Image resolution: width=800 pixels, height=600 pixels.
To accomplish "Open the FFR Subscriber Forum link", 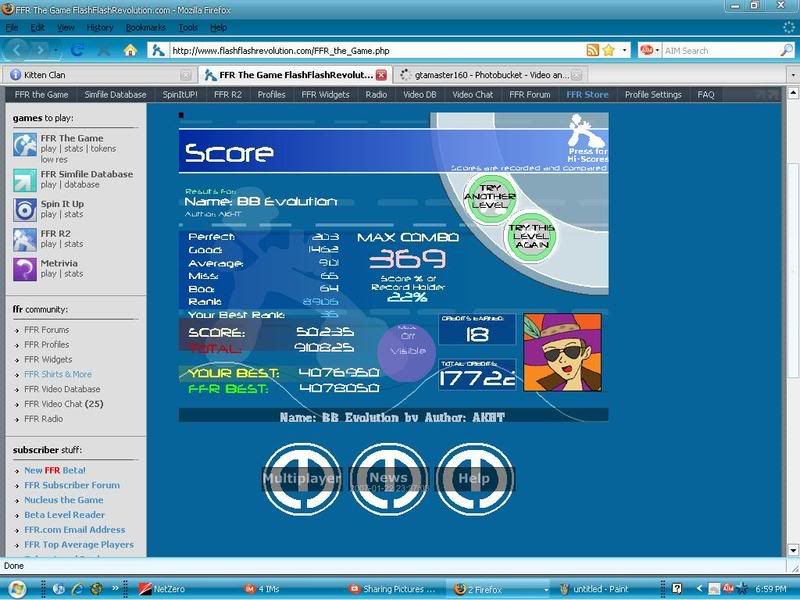I will coord(72,485).
